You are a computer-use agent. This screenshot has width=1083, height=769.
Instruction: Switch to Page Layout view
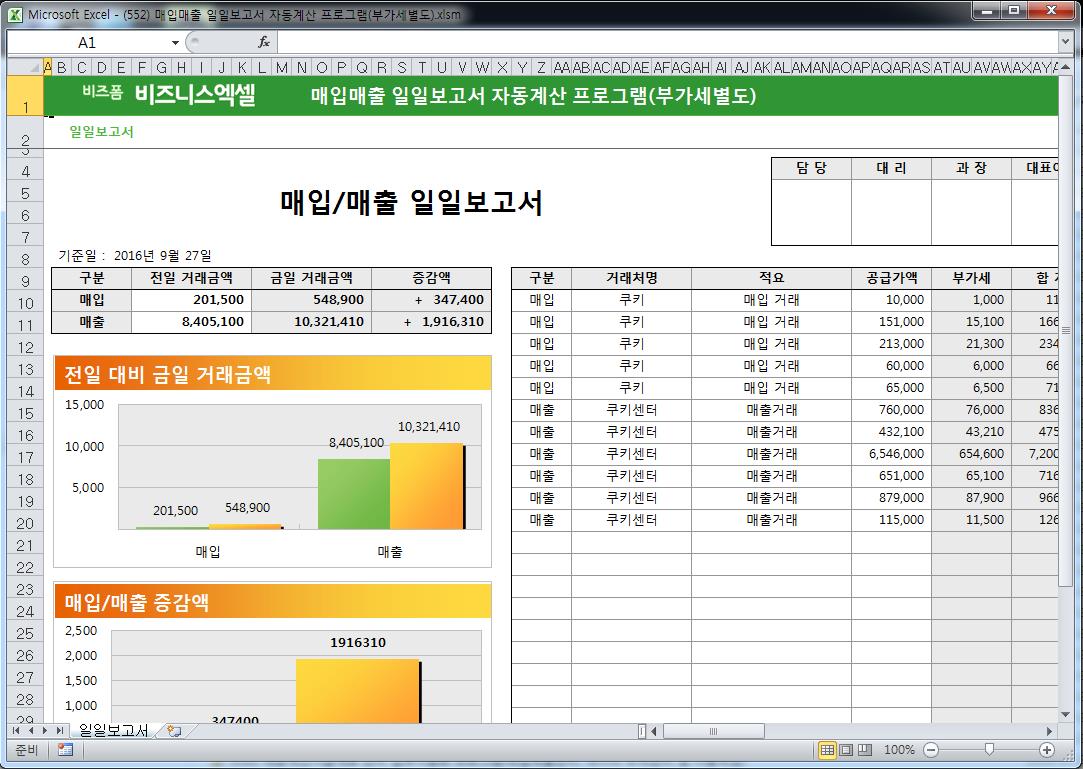846,750
